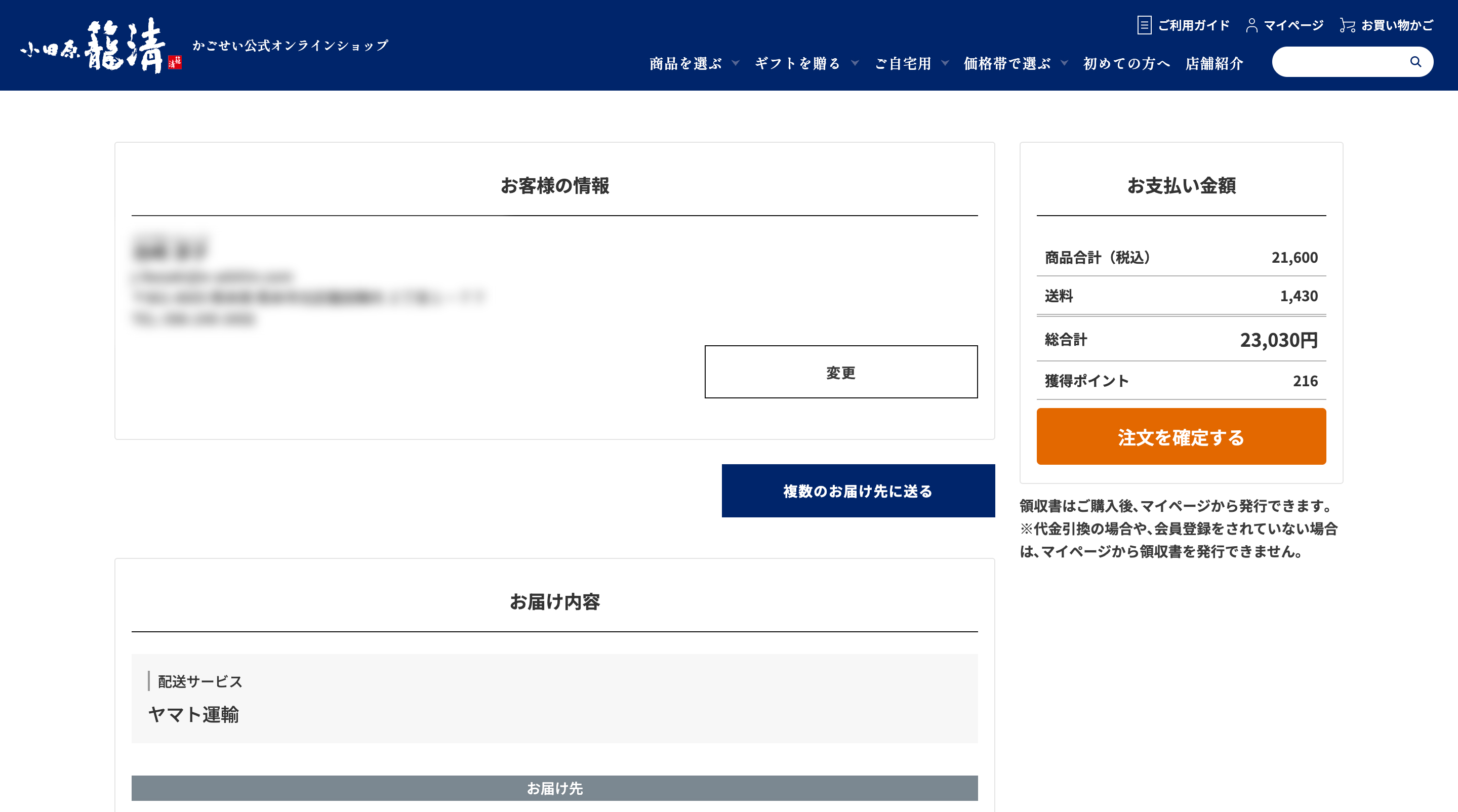The width and height of the screenshot is (1458, 812).
Task: Go to 初めての方へ page
Action: pyautogui.click(x=1126, y=63)
